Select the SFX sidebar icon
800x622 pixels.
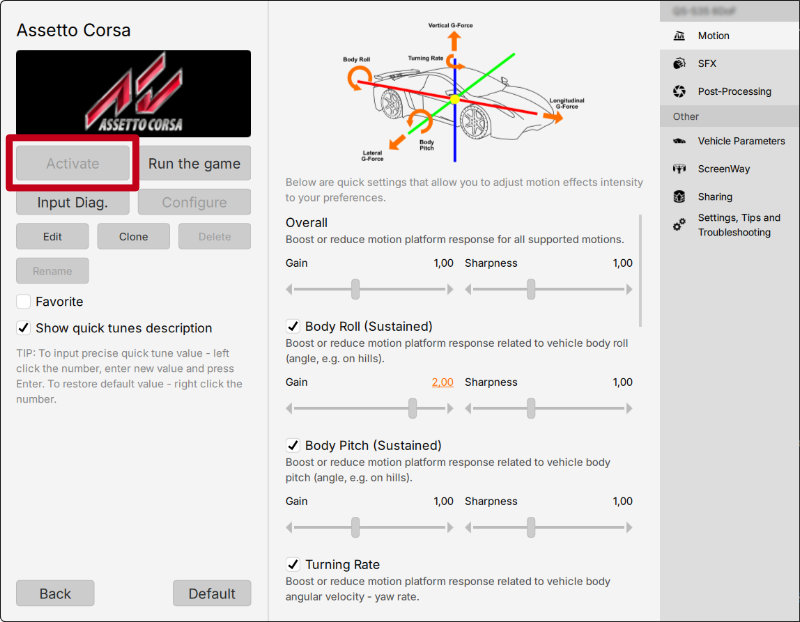tap(700, 63)
